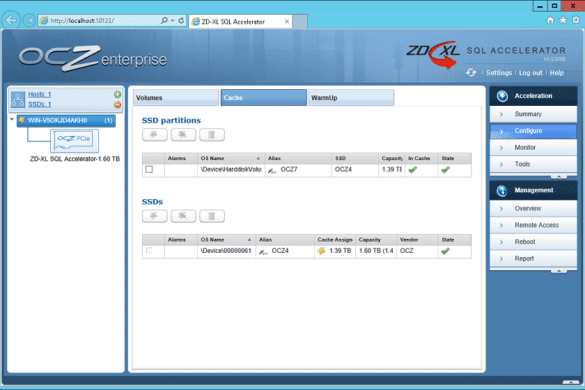This screenshot has width=585, height=390.
Task: Click the hosts network icon in the left panel
Action: tap(18, 100)
